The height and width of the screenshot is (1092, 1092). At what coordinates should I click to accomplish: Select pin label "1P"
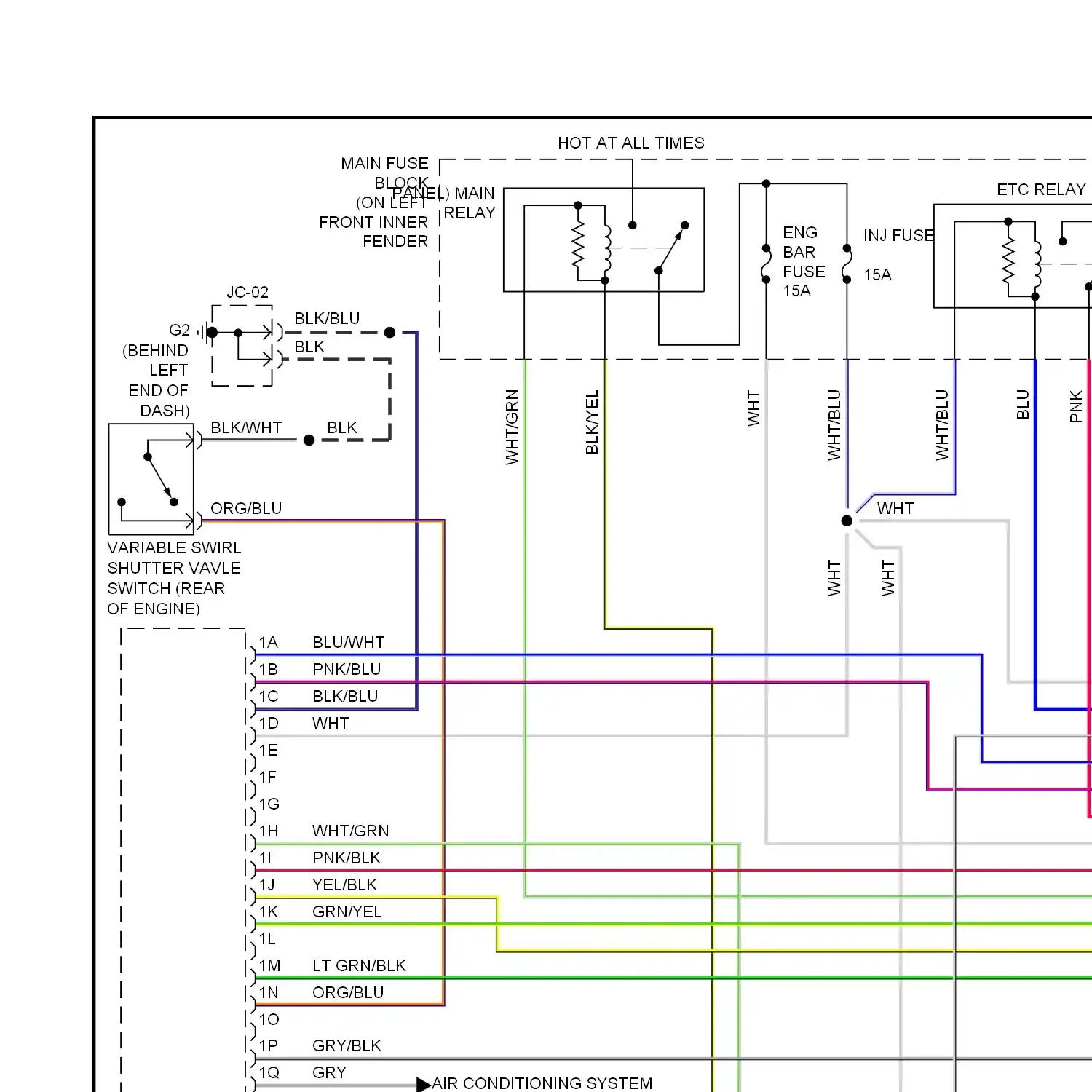tap(269, 1045)
